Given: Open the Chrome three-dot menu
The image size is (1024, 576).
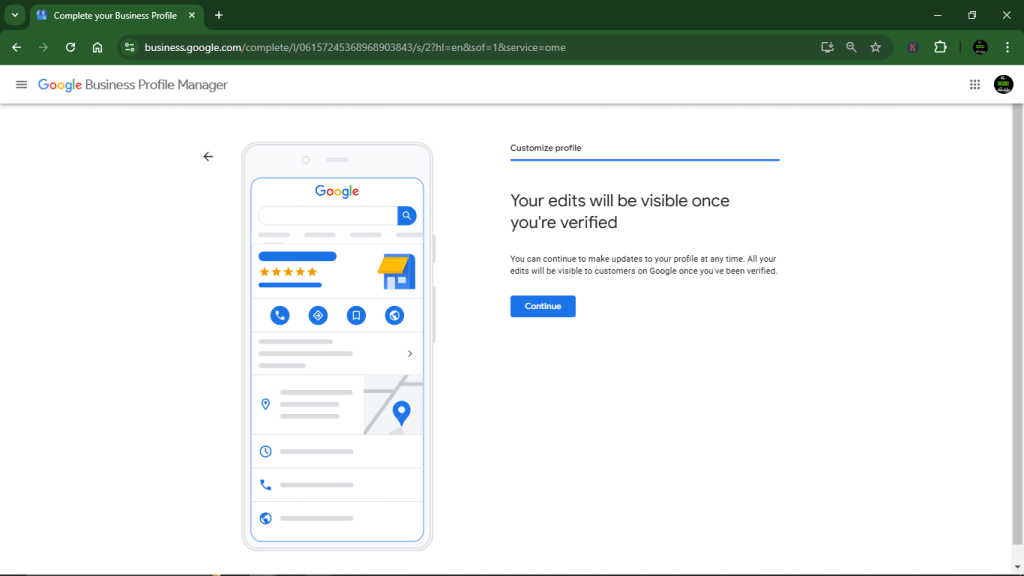Looking at the screenshot, I should [x=1004, y=46].
